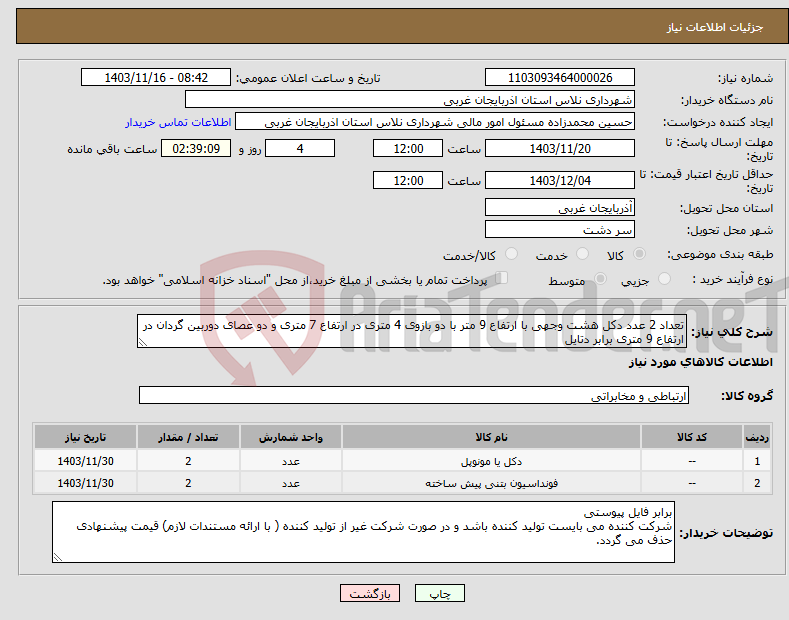Toggle the اسناد خزانه اسلامی payment checkbox
Image resolution: width=789 pixels, height=620 pixels.
coord(502,278)
